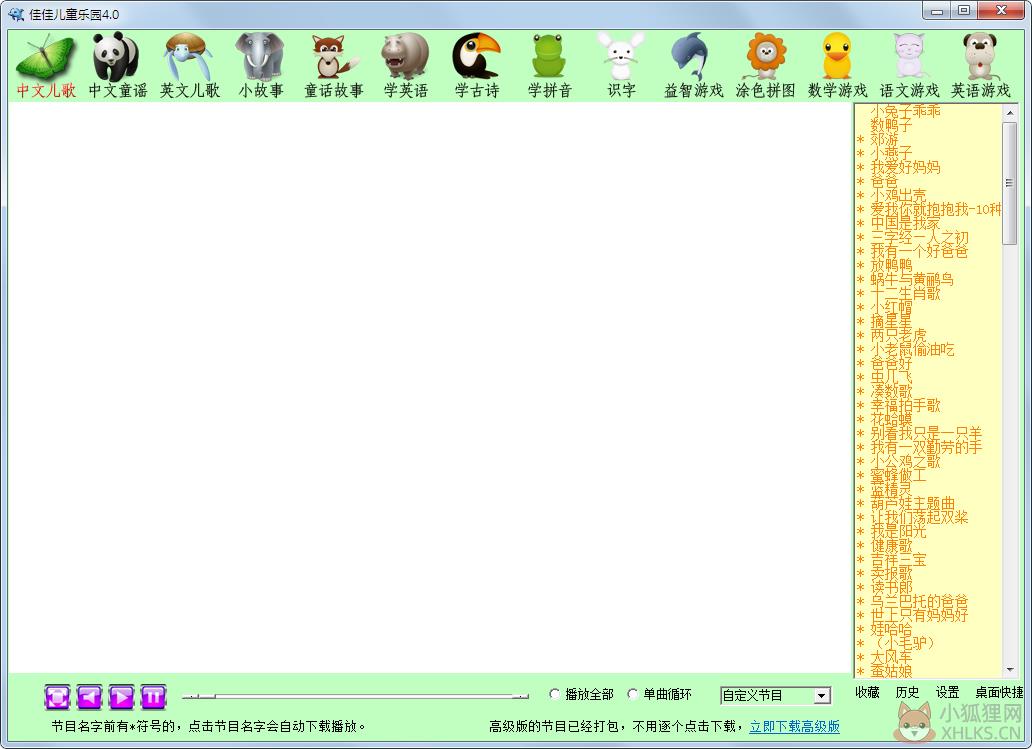The width and height of the screenshot is (1032, 749).
Task: Play the song 蓝精灵
Action: pyautogui.click(x=891, y=489)
